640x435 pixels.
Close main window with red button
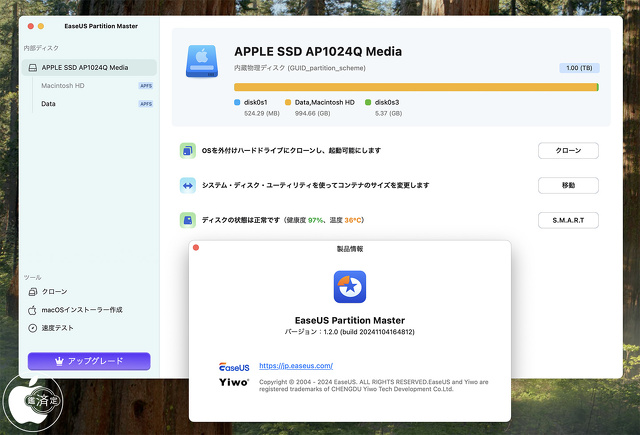pyautogui.click(x=31, y=26)
